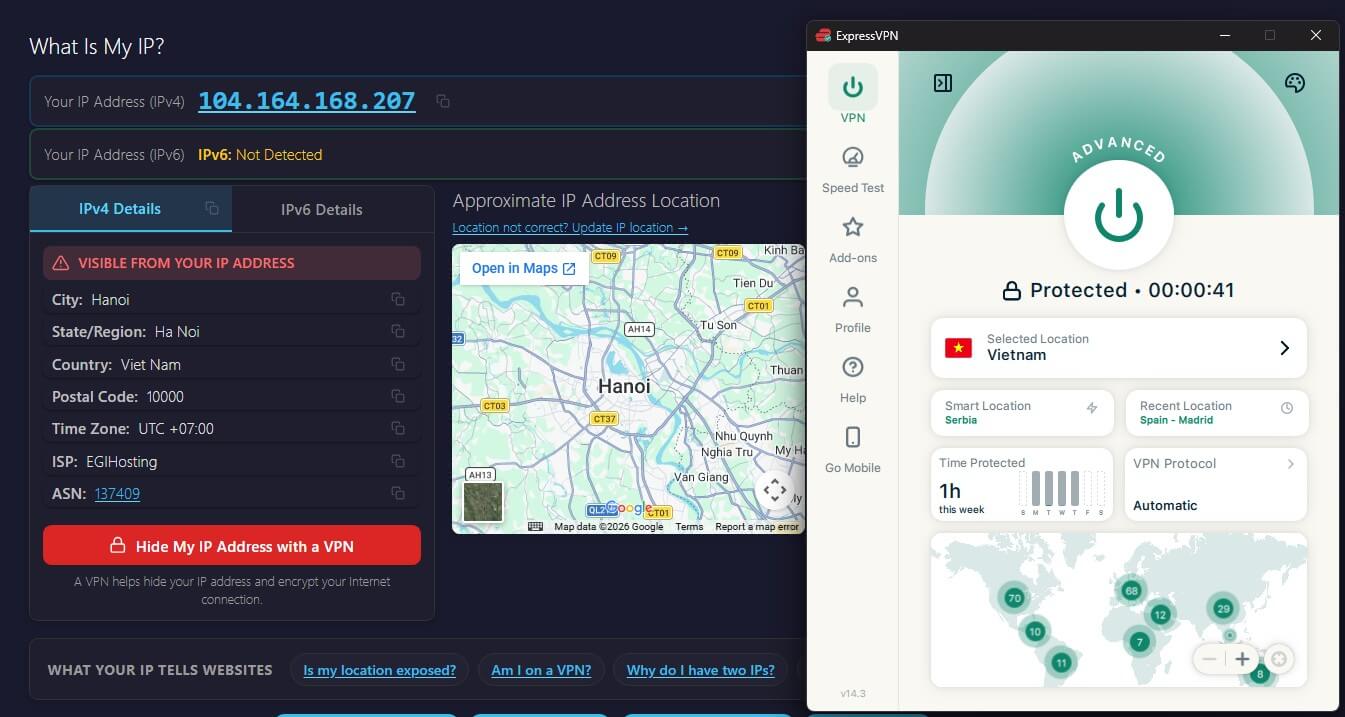Open 'Why do I have two IPs?' link
The image size is (1345, 717).
coord(700,670)
